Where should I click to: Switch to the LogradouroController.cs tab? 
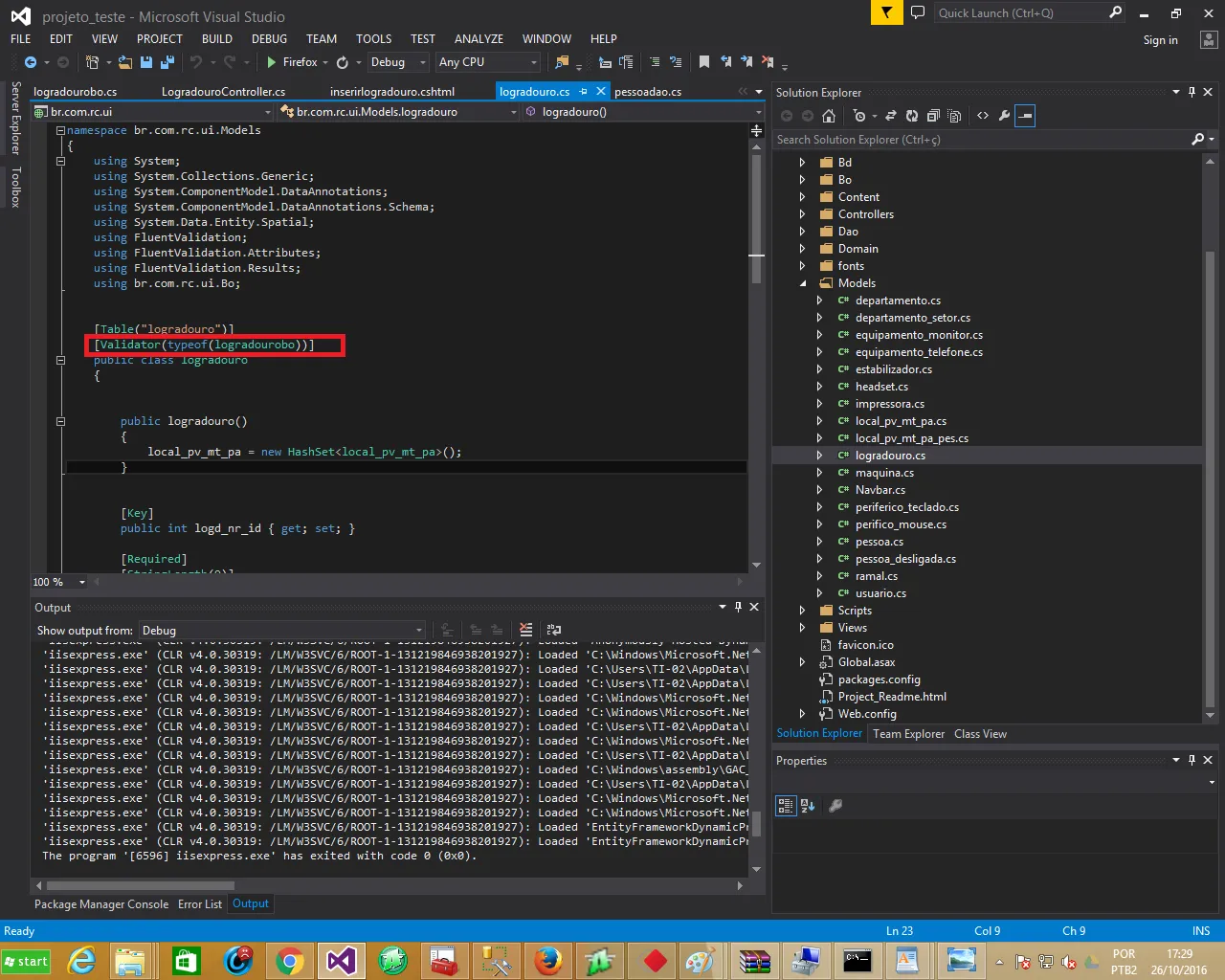click(x=223, y=92)
